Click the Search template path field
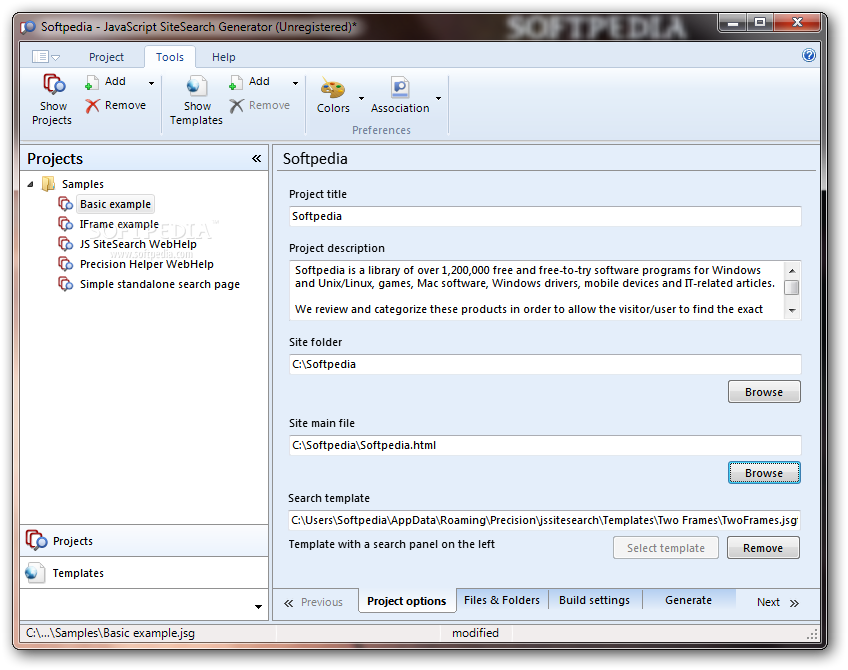The image size is (848, 670). [544, 520]
